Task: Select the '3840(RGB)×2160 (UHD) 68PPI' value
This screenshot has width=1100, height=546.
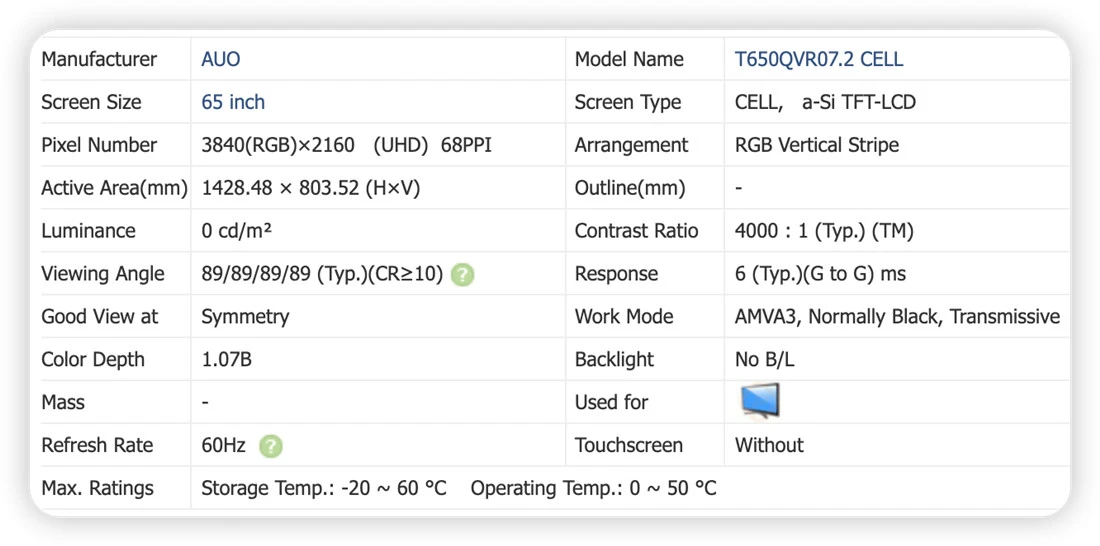Action: coord(346,145)
